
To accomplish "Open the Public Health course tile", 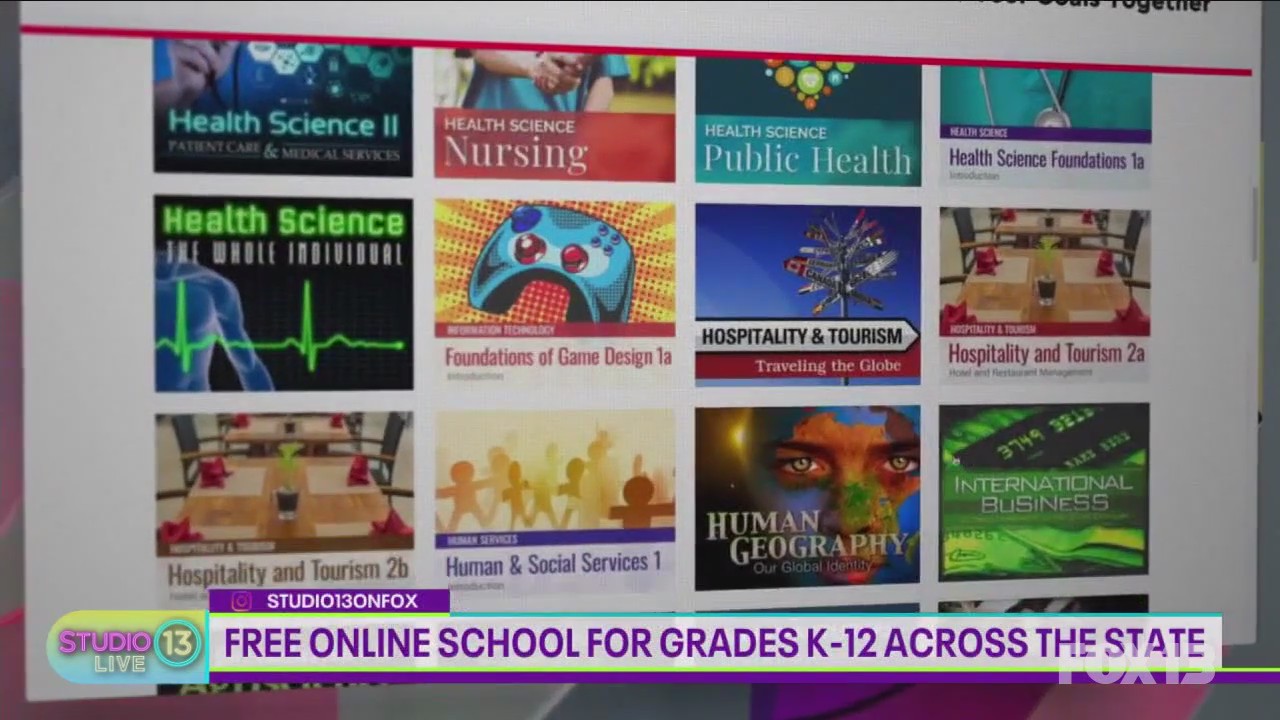I will pos(807,120).
